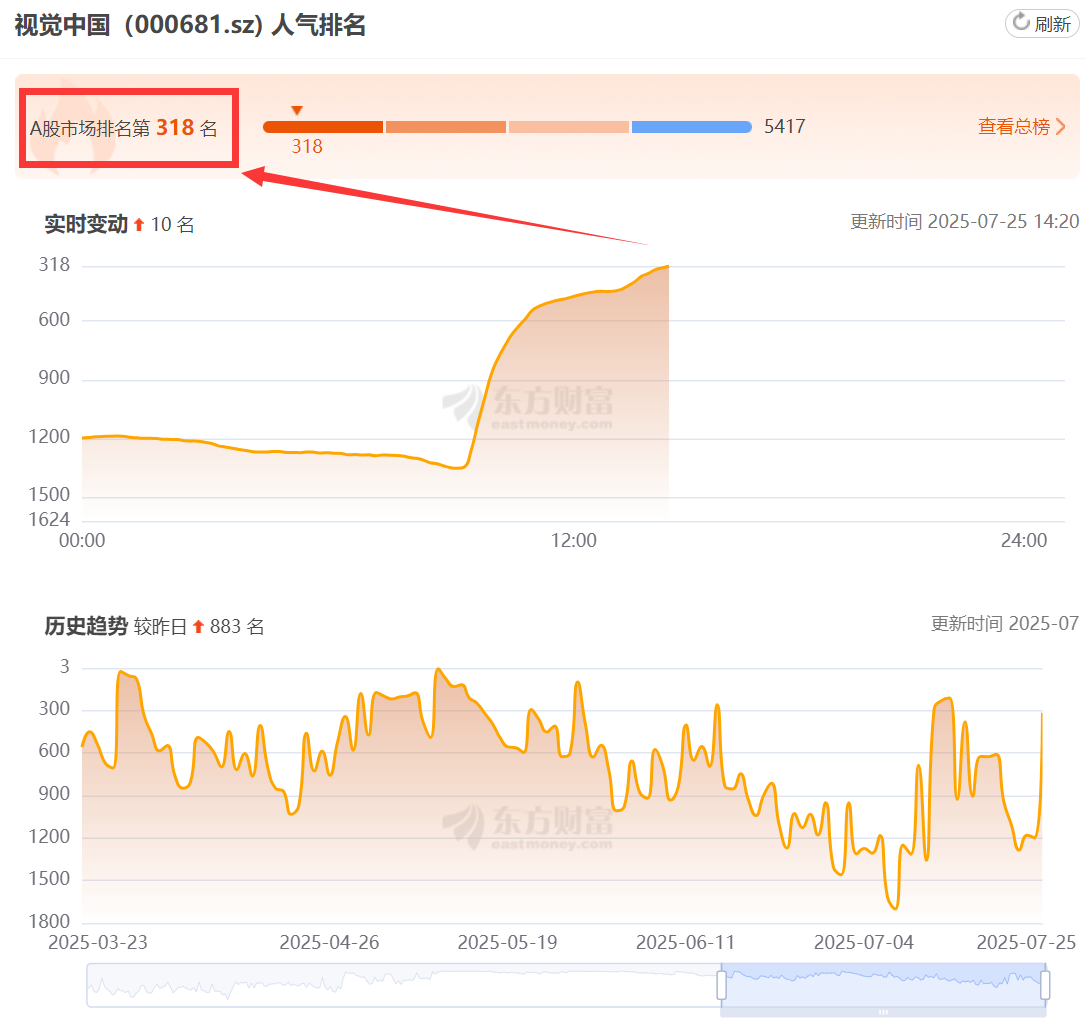Screen dimensions: 1086x1034
Task: Click the unselected overview area of the history slider
Action: click(x=403, y=985)
